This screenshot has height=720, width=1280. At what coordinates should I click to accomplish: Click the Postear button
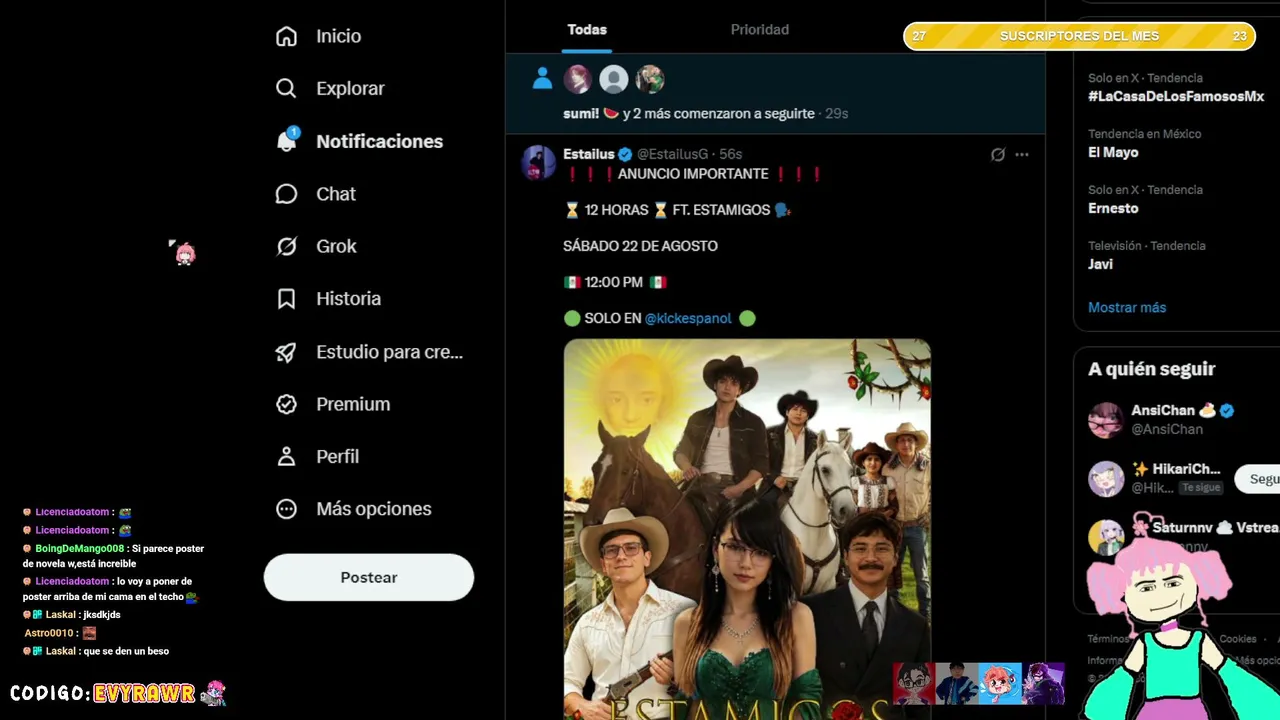tap(369, 577)
